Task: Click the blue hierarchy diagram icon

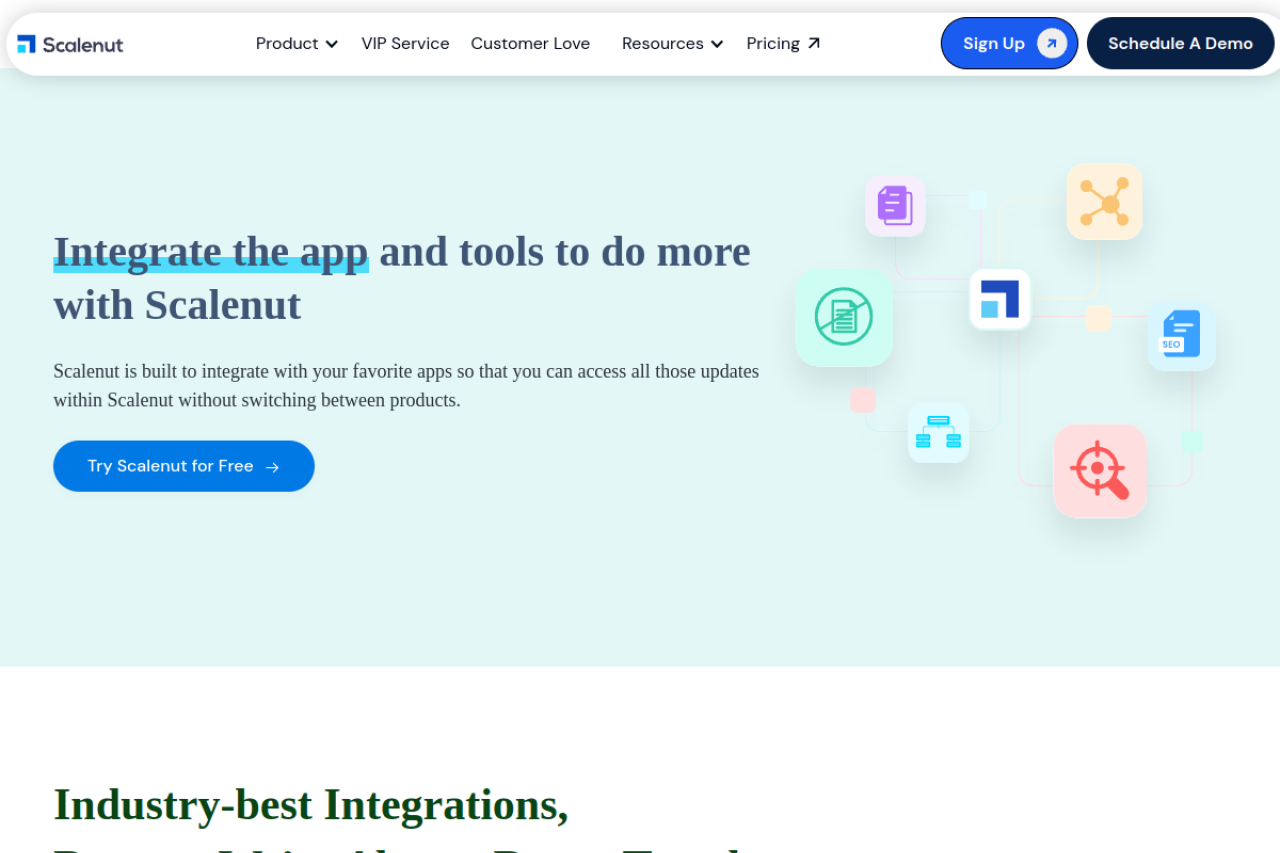Action: [938, 432]
